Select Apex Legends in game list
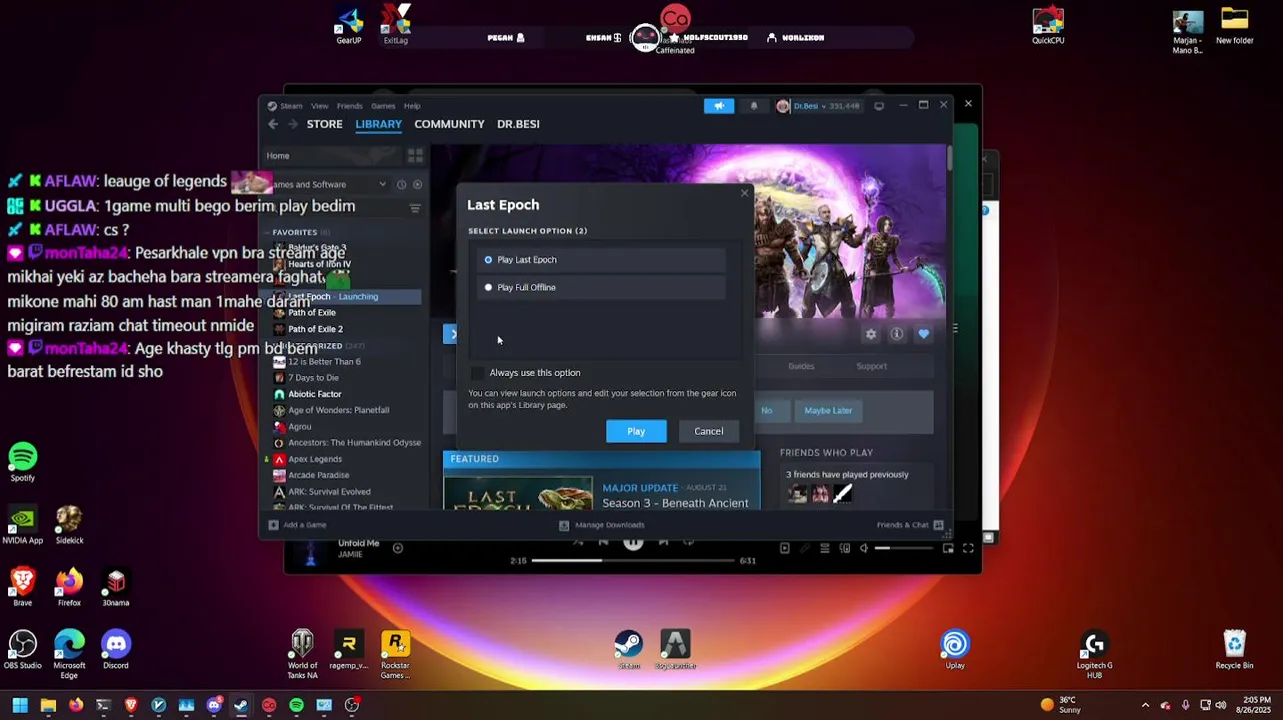 click(314, 459)
